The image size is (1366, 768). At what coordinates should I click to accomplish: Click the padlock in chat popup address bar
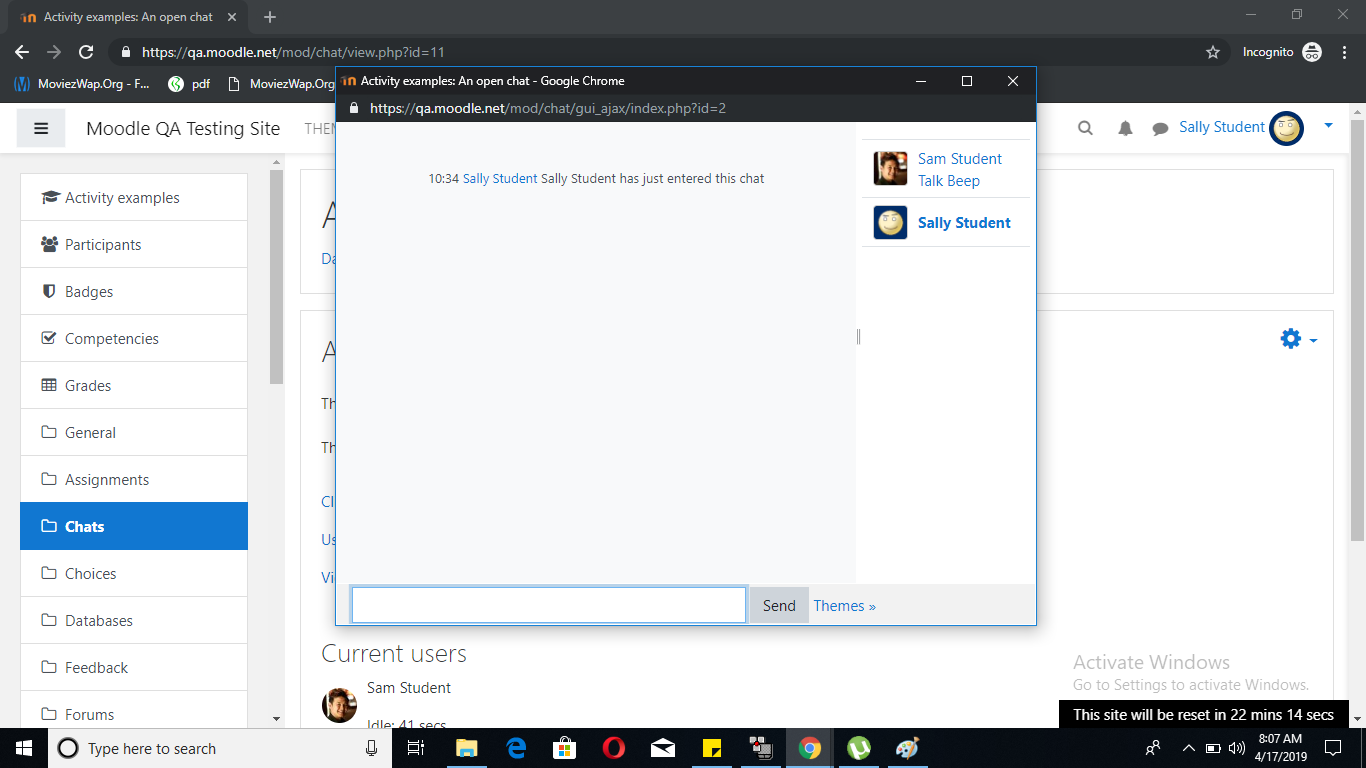(x=353, y=108)
